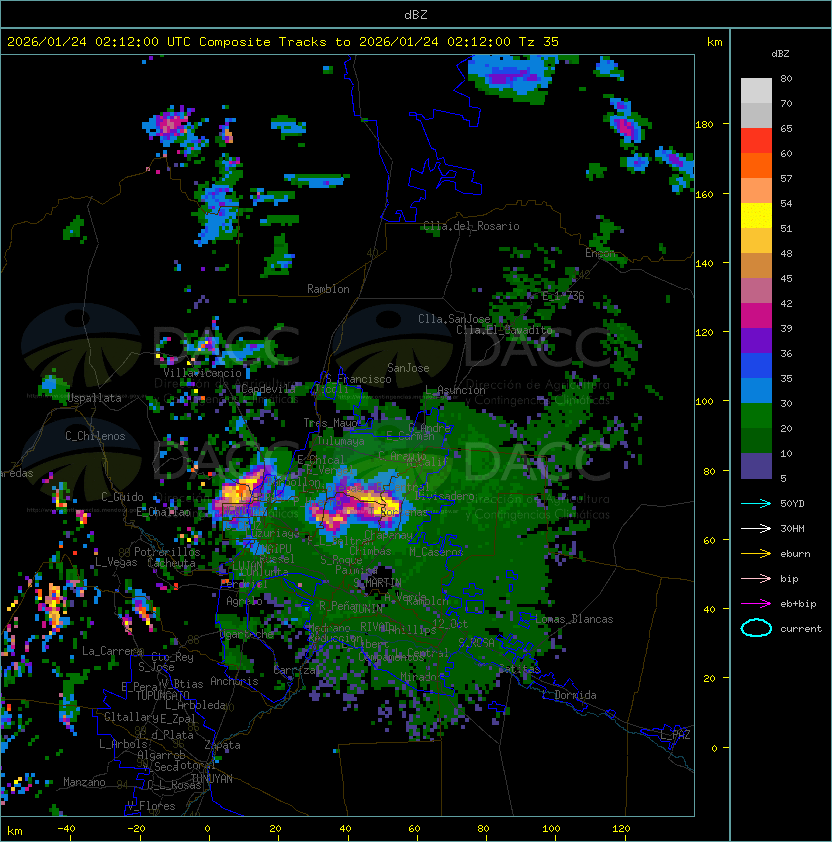Select the slate violet 5-10 dBZ swatch
Image resolution: width=832 pixels, height=842 pixels.
pyautogui.click(x=756, y=466)
